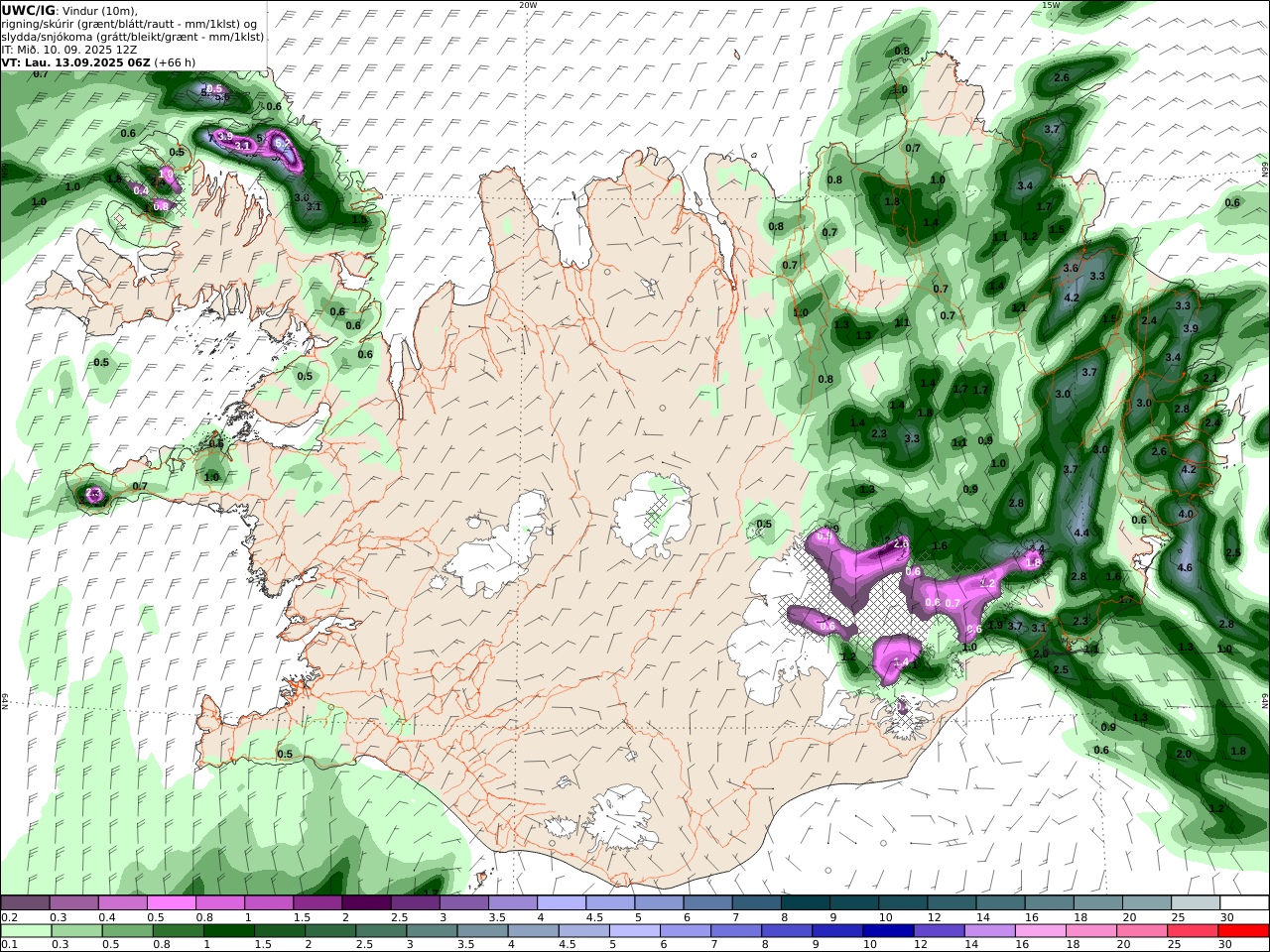The image size is (1270, 952).
Task: Click the '20W' longitude label
Action: [528, 5]
